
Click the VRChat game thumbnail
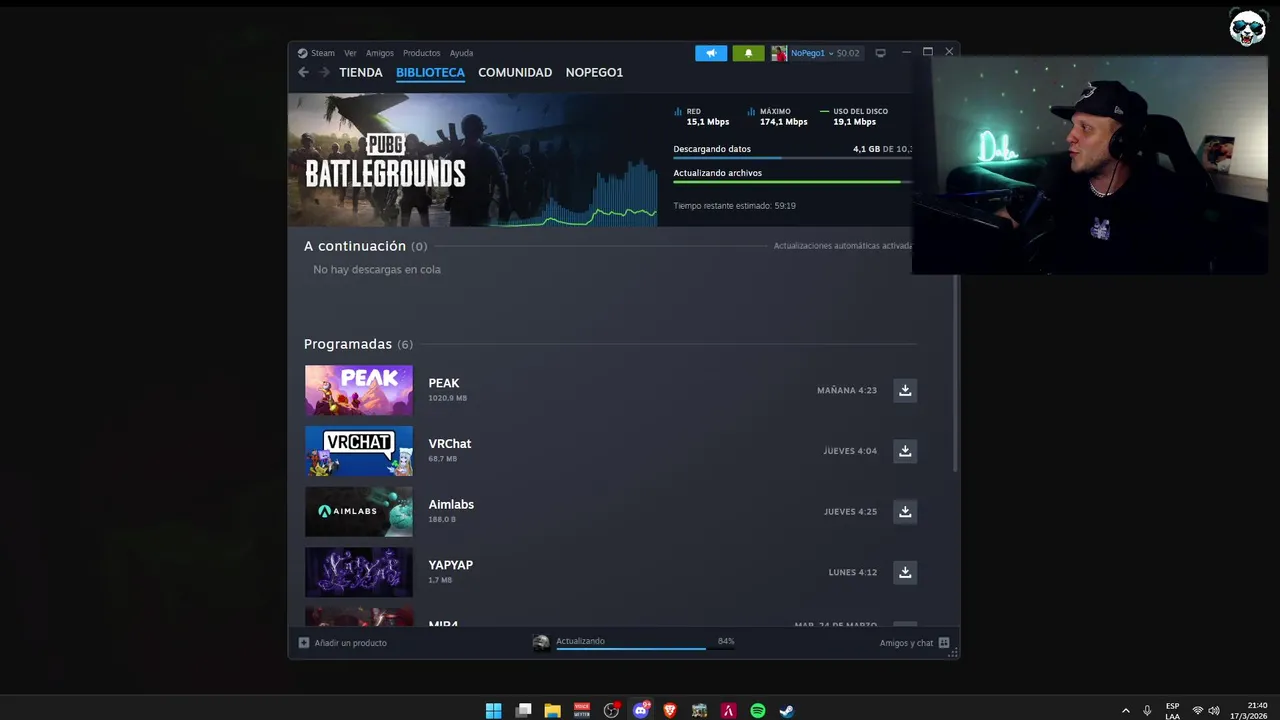click(359, 451)
